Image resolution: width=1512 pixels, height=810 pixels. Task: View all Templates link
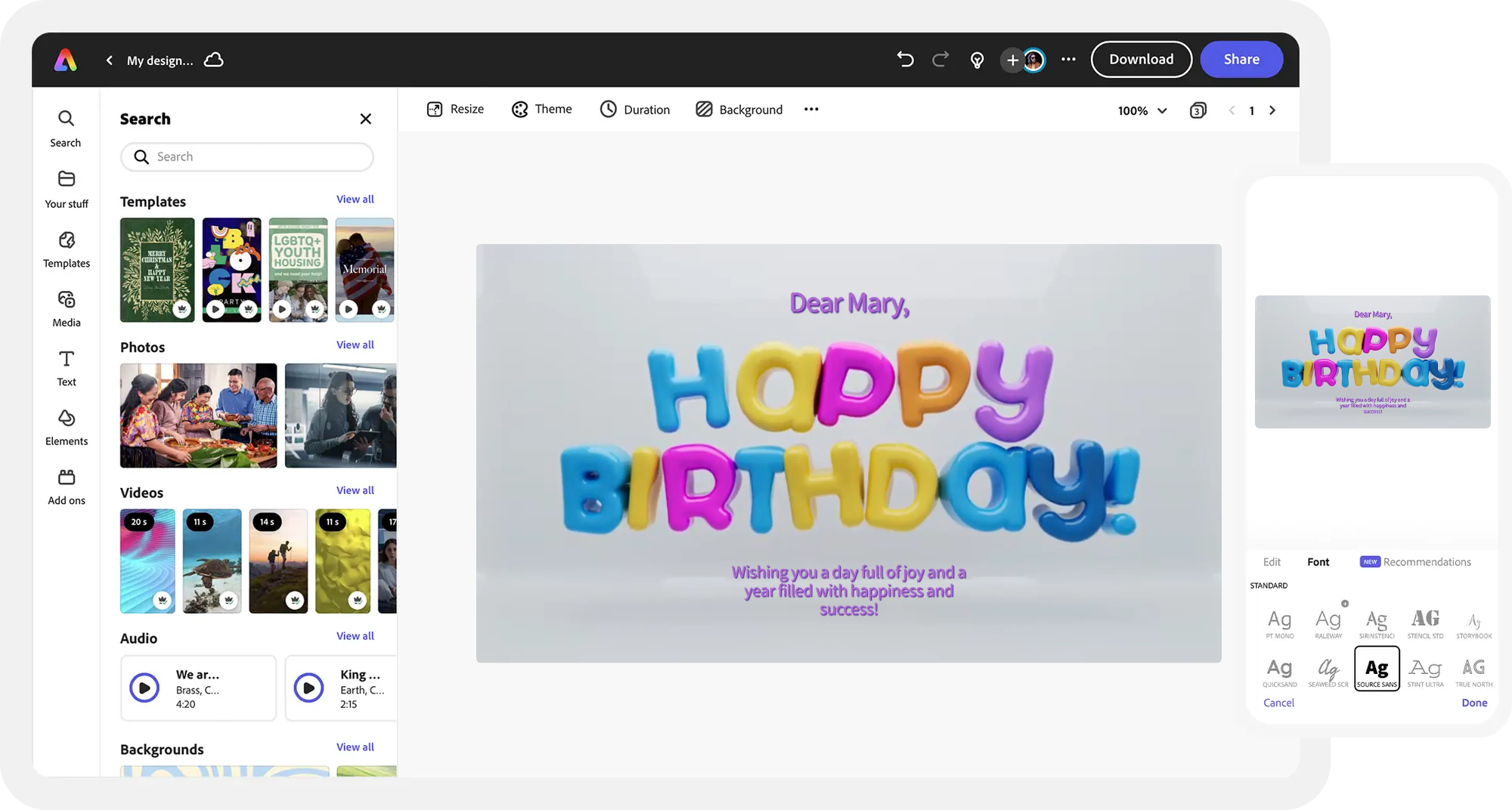(355, 199)
